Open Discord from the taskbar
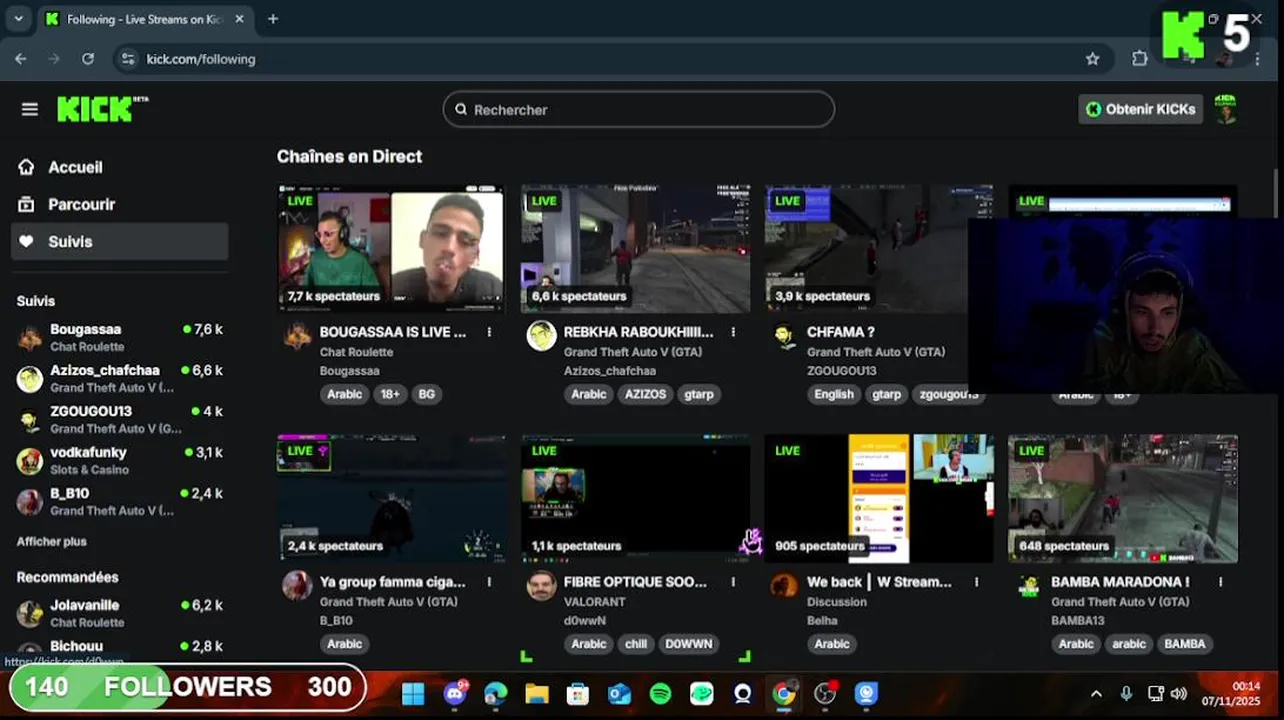 point(455,693)
